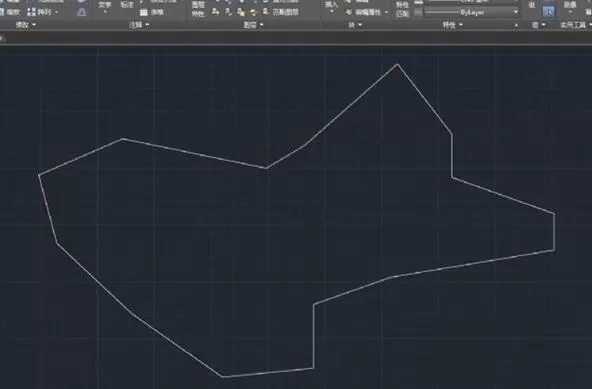This screenshot has height=389, width=592.
Task: Expand the Layers (图层) panel
Action: [x=253, y=25]
